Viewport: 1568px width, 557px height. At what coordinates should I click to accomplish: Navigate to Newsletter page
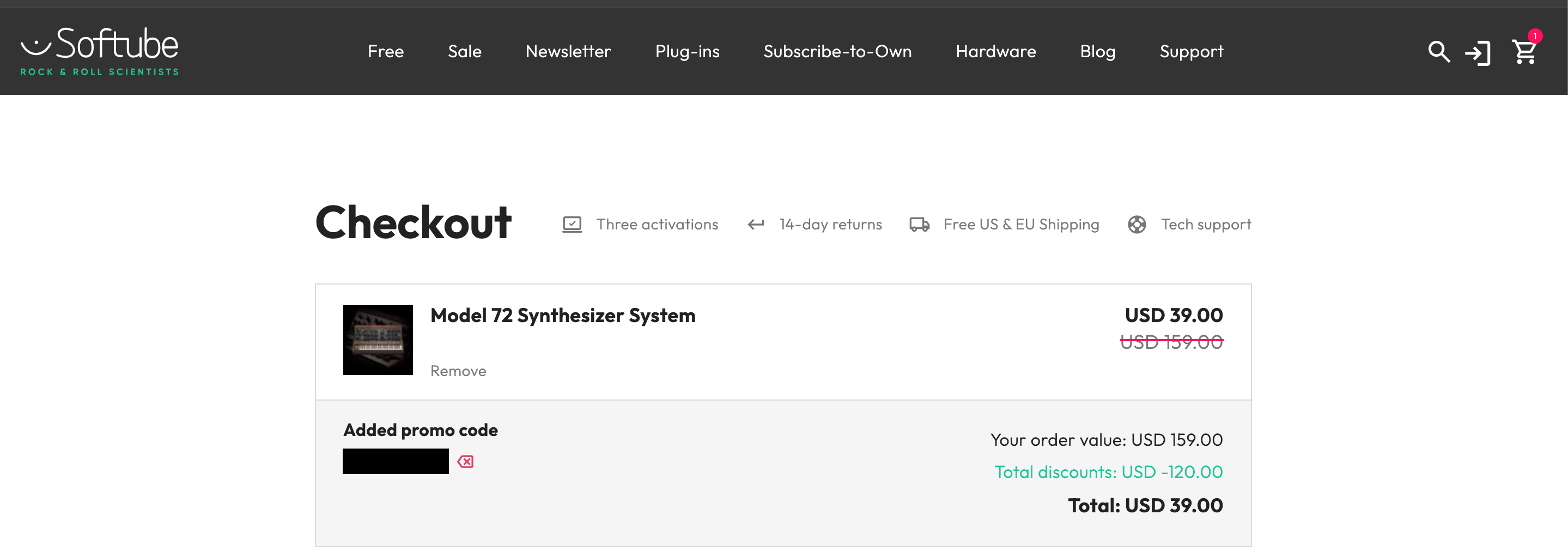coord(568,52)
